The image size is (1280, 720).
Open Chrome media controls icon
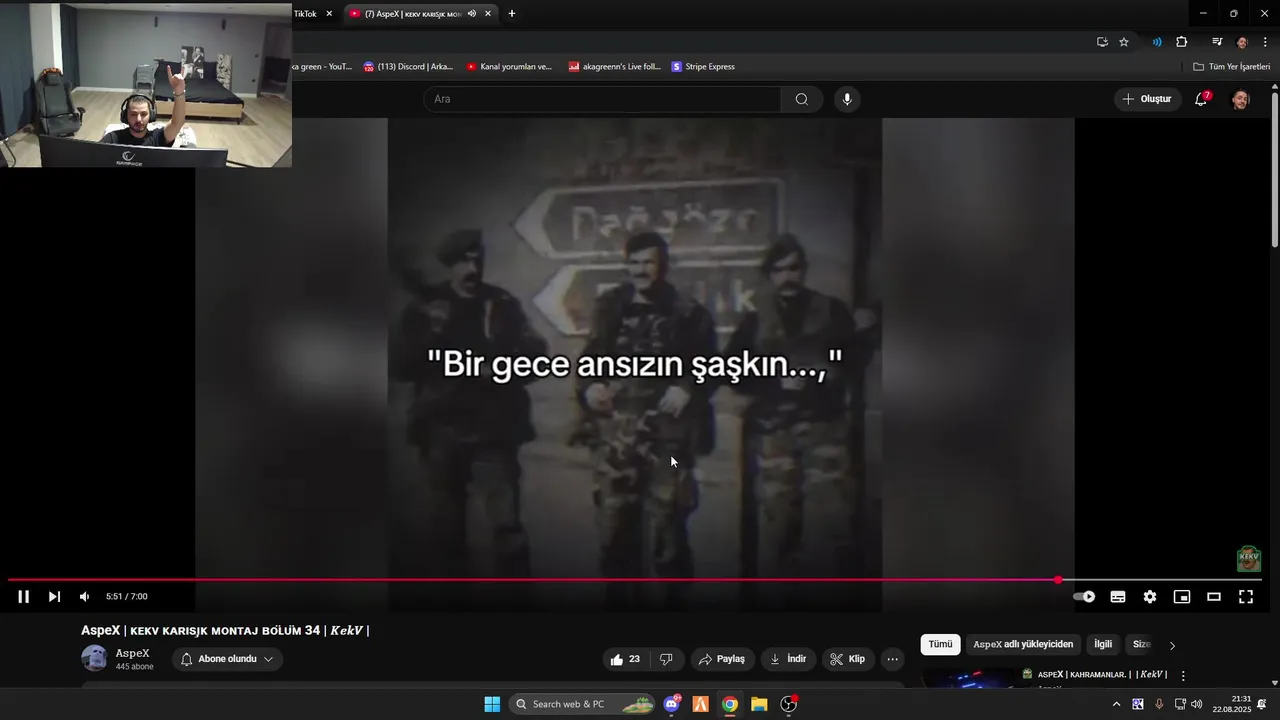tap(1217, 42)
